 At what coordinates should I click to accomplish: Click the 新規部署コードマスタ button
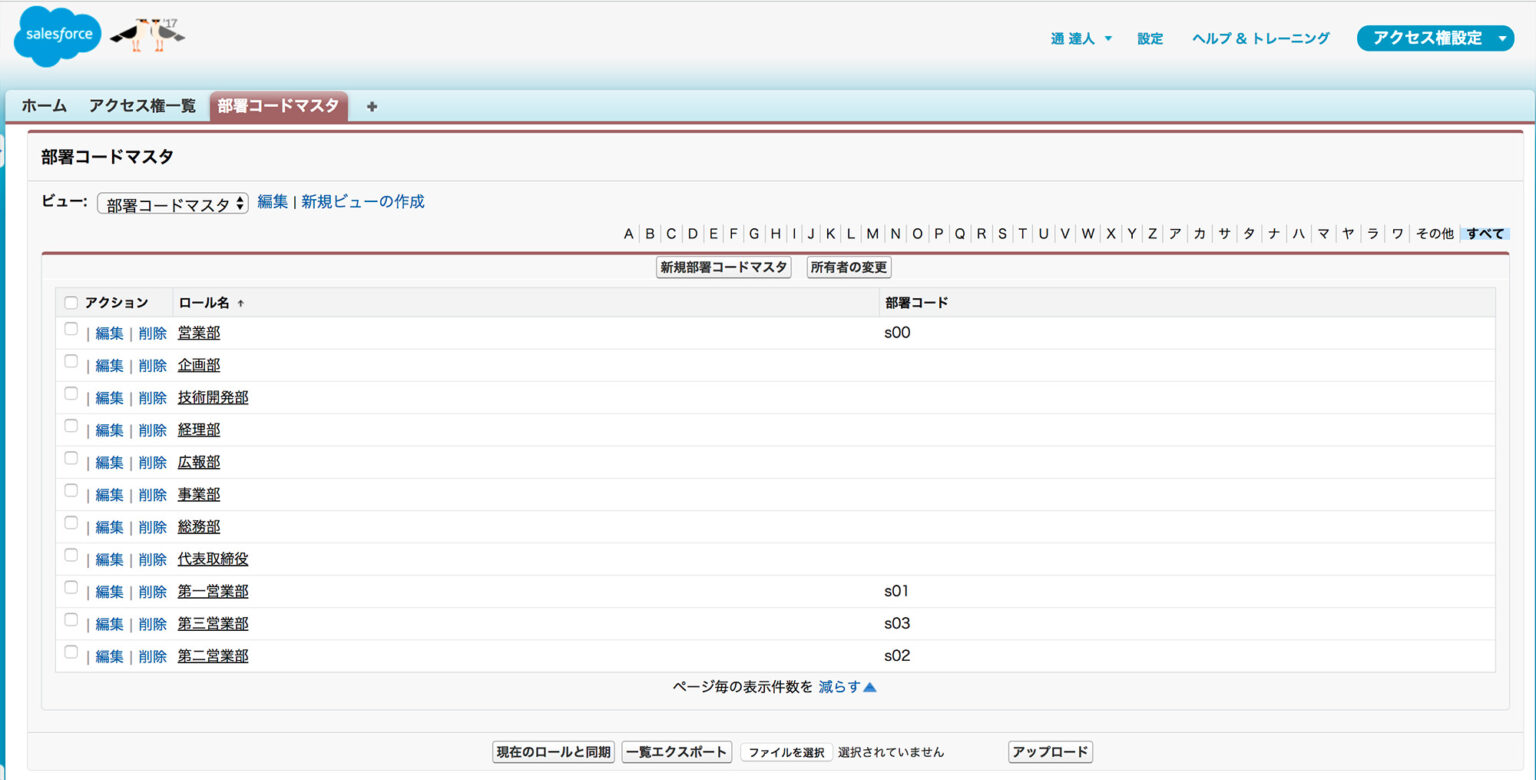[x=723, y=267]
